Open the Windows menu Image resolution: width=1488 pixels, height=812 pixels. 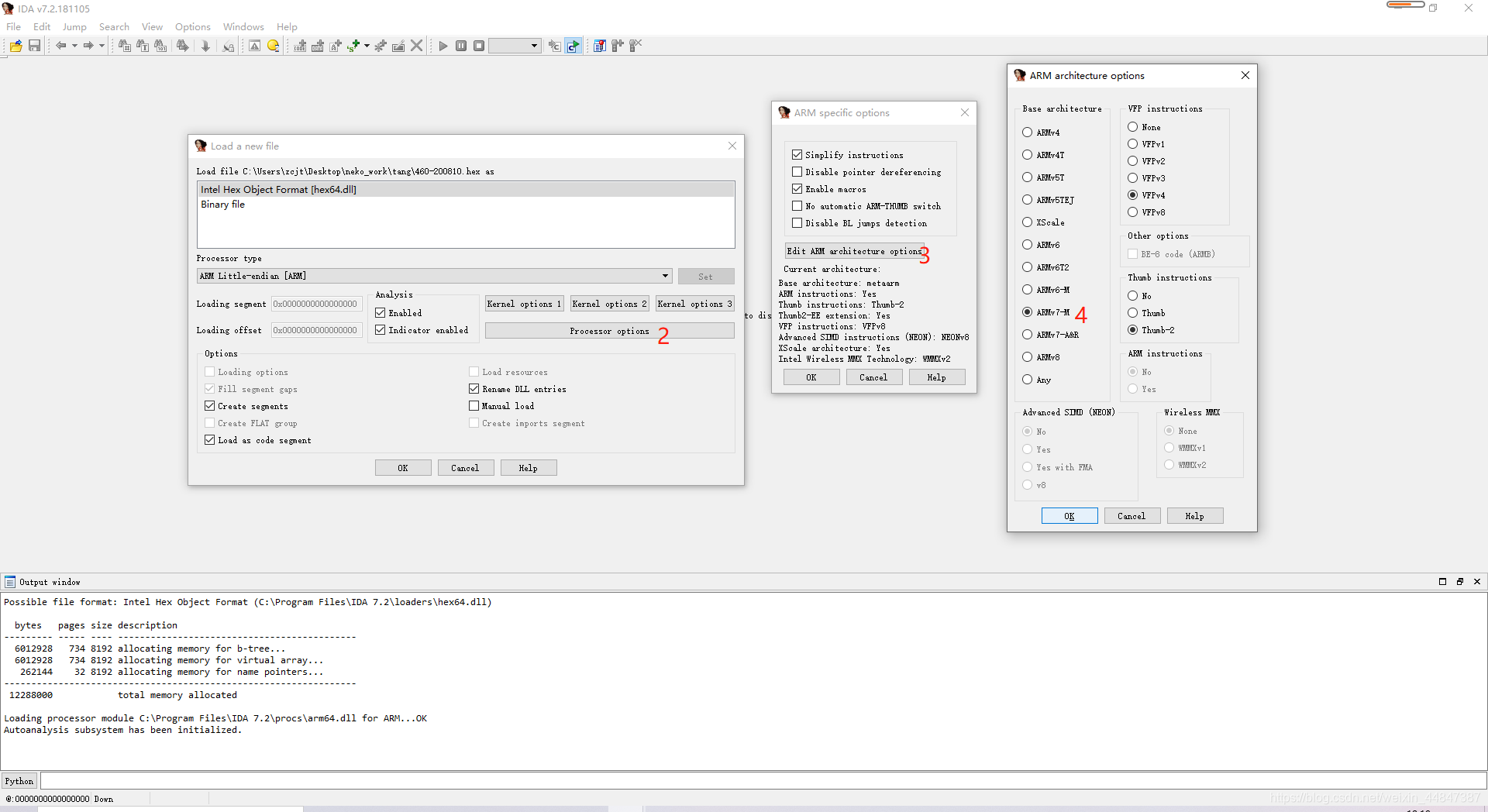coord(243,26)
